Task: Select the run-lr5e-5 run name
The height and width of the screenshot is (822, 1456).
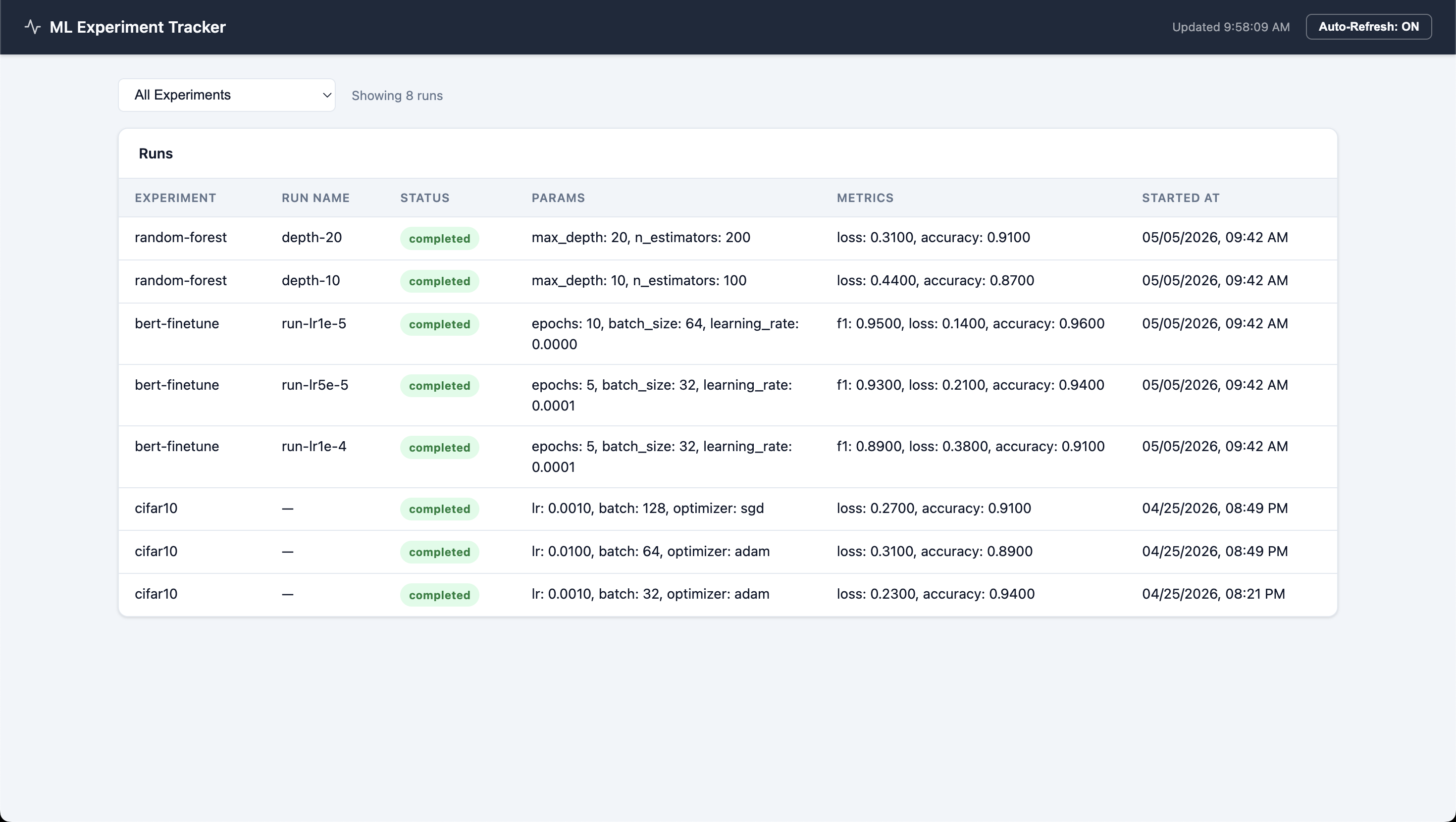Action: point(315,385)
